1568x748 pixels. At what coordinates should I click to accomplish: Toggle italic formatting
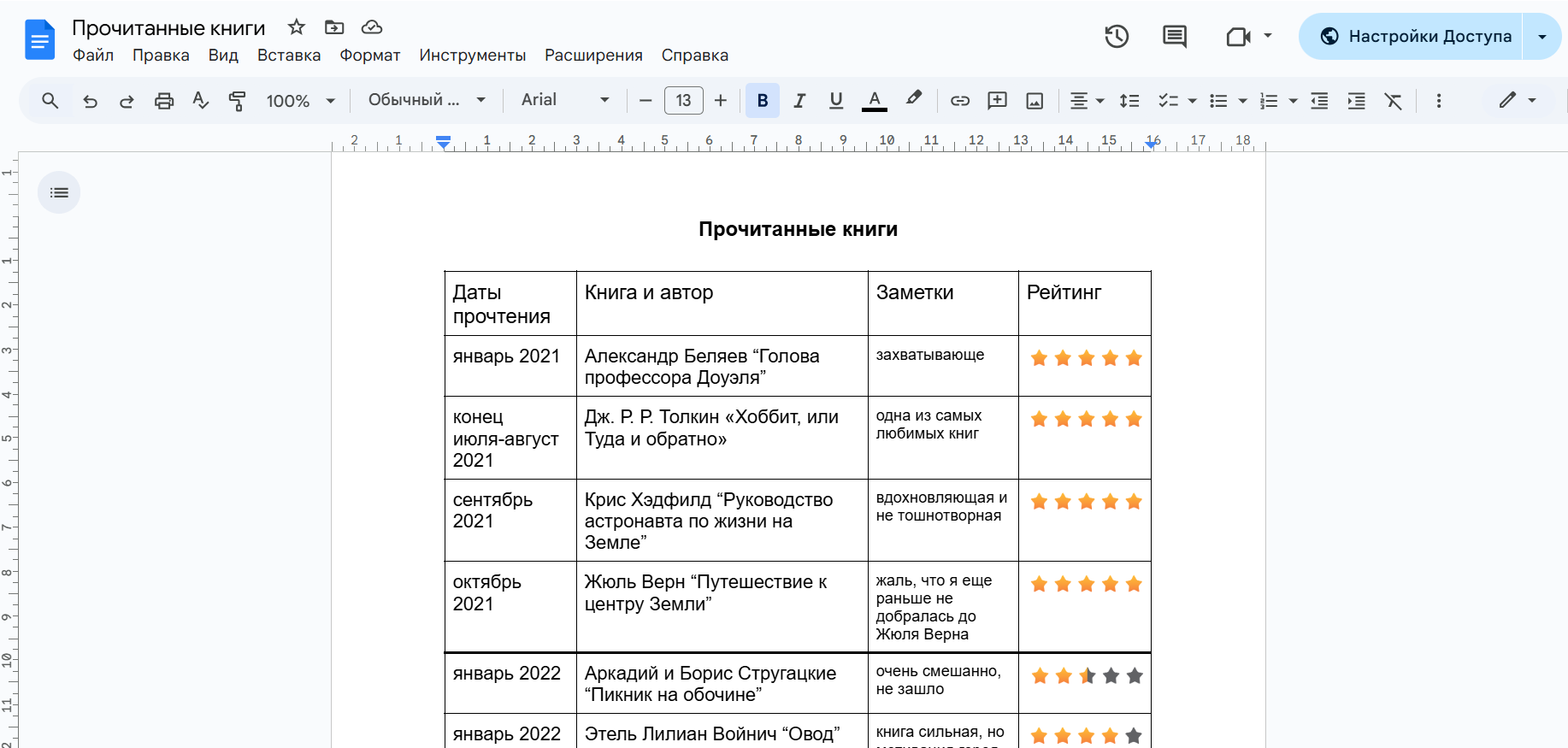[799, 101]
